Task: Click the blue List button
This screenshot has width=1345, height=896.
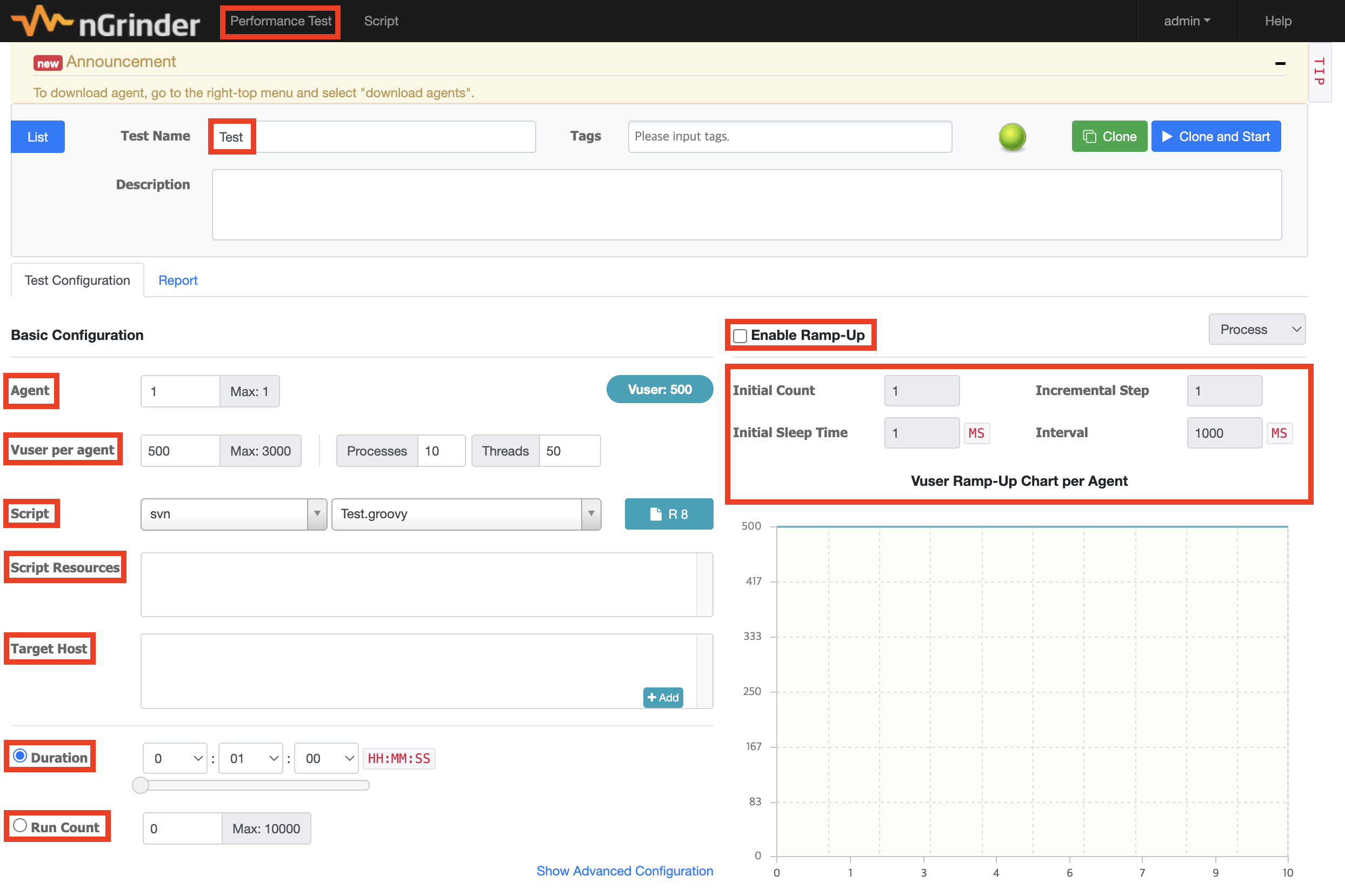Action: [38, 137]
